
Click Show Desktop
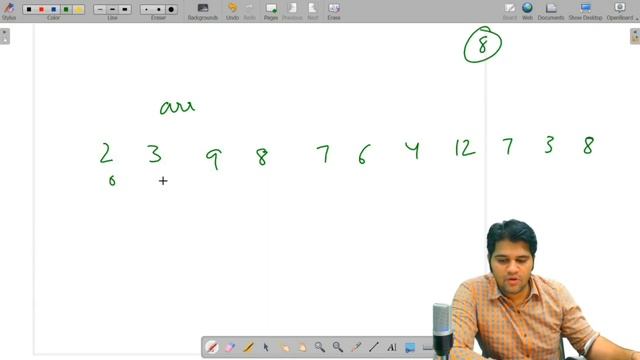click(x=585, y=11)
